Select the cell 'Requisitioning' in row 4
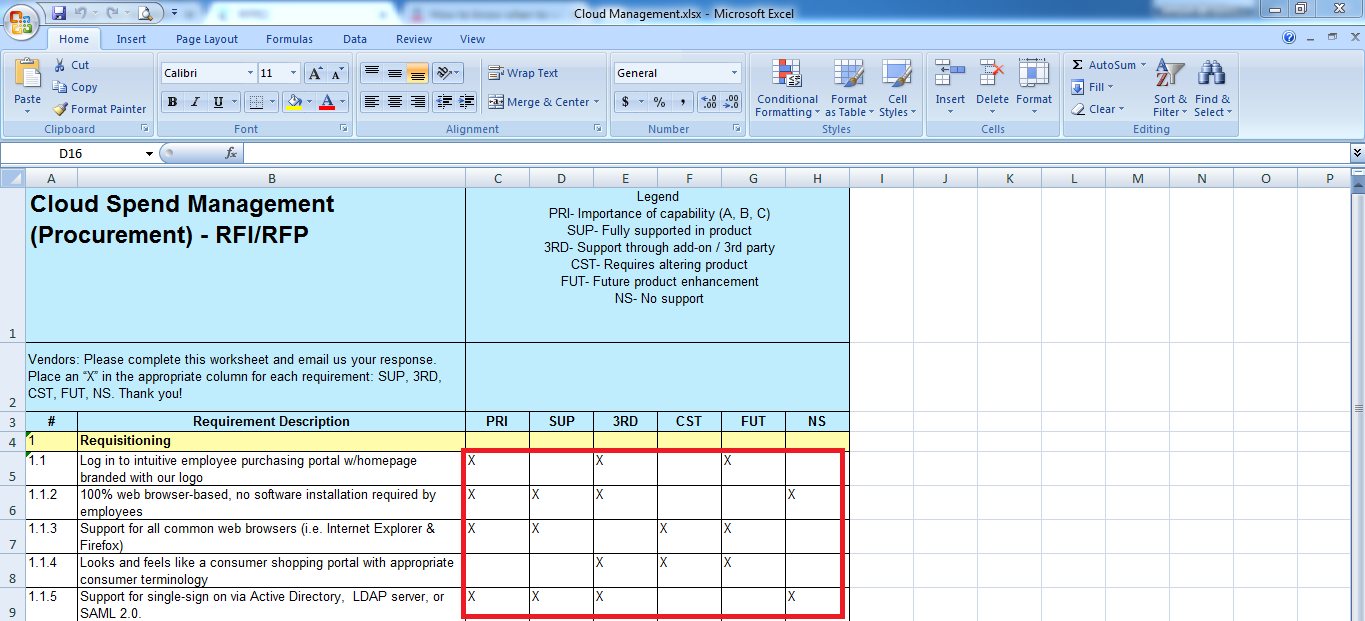The height and width of the screenshot is (621, 1365). point(271,440)
